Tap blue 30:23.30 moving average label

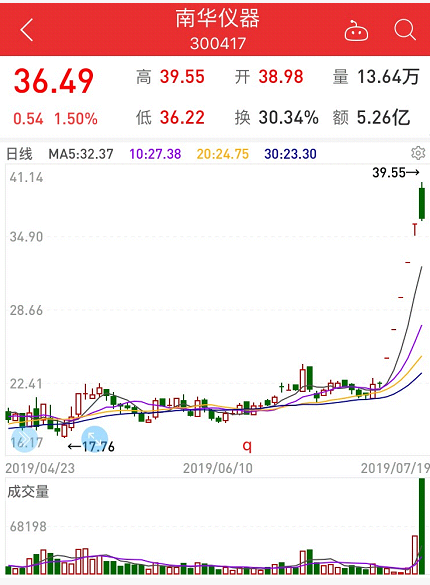coord(291,154)
